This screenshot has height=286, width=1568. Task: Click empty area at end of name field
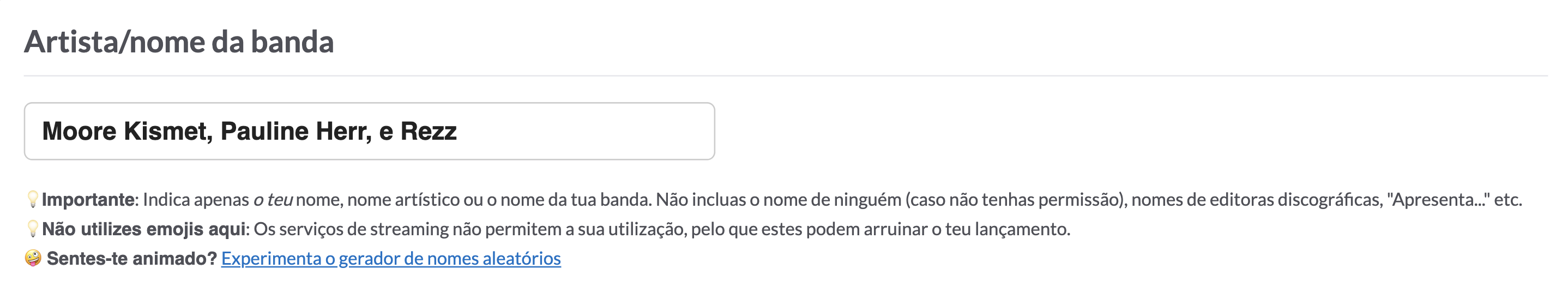[x=584, y=131]
